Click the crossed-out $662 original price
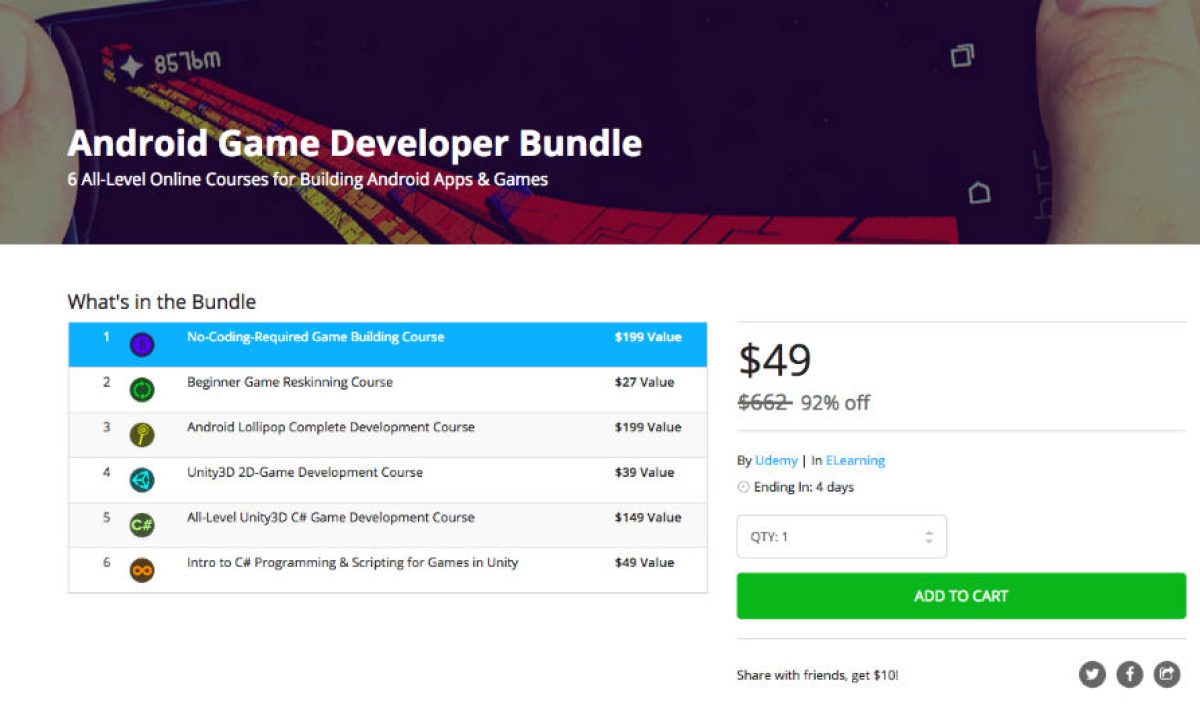The width and height of the screenshot is (1200, 720). [764, 403]
